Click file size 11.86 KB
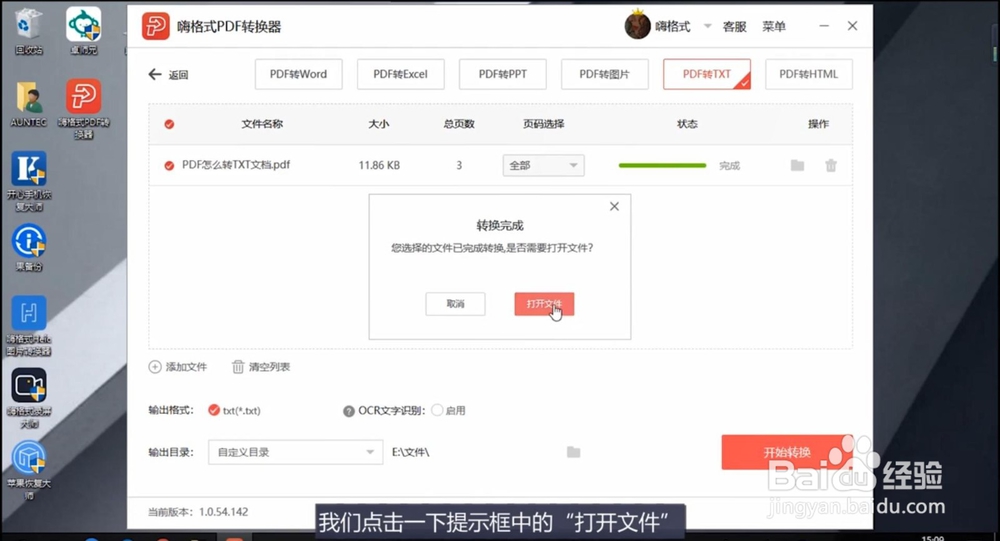This screenshot has width=1000, height=541. tap(379, 165)
